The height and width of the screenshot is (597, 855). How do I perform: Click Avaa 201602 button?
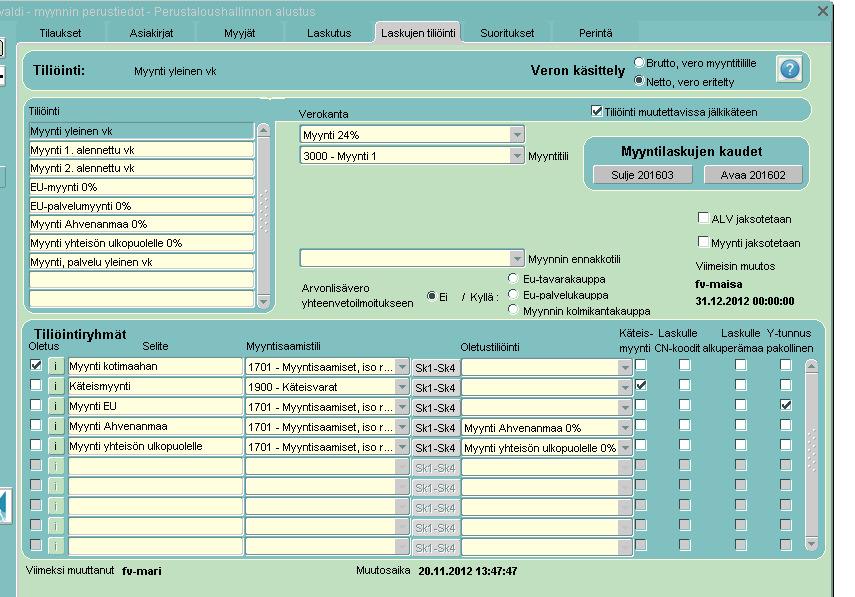[x=753, y=175]
